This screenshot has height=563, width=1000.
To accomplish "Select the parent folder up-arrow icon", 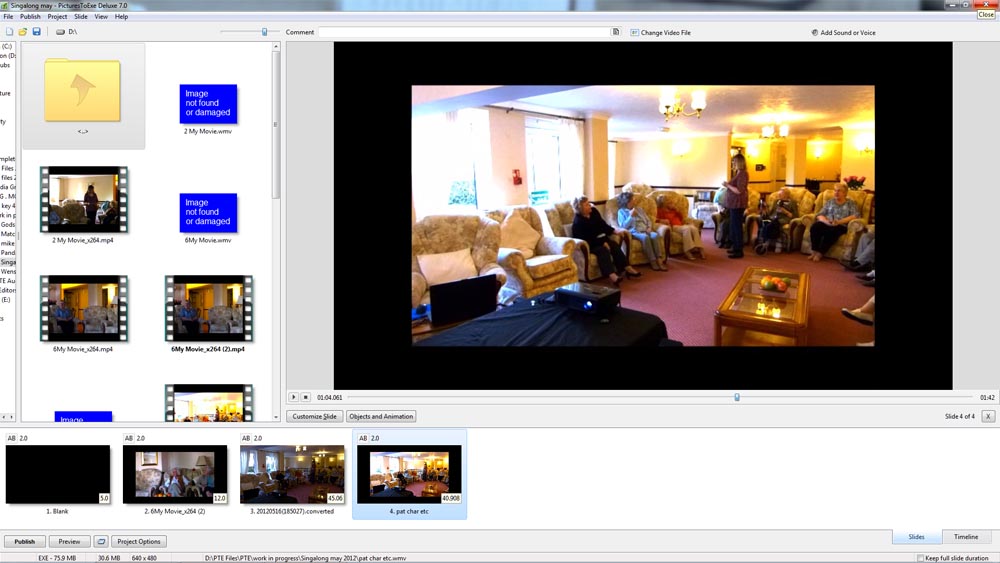I will click(82, 90).
